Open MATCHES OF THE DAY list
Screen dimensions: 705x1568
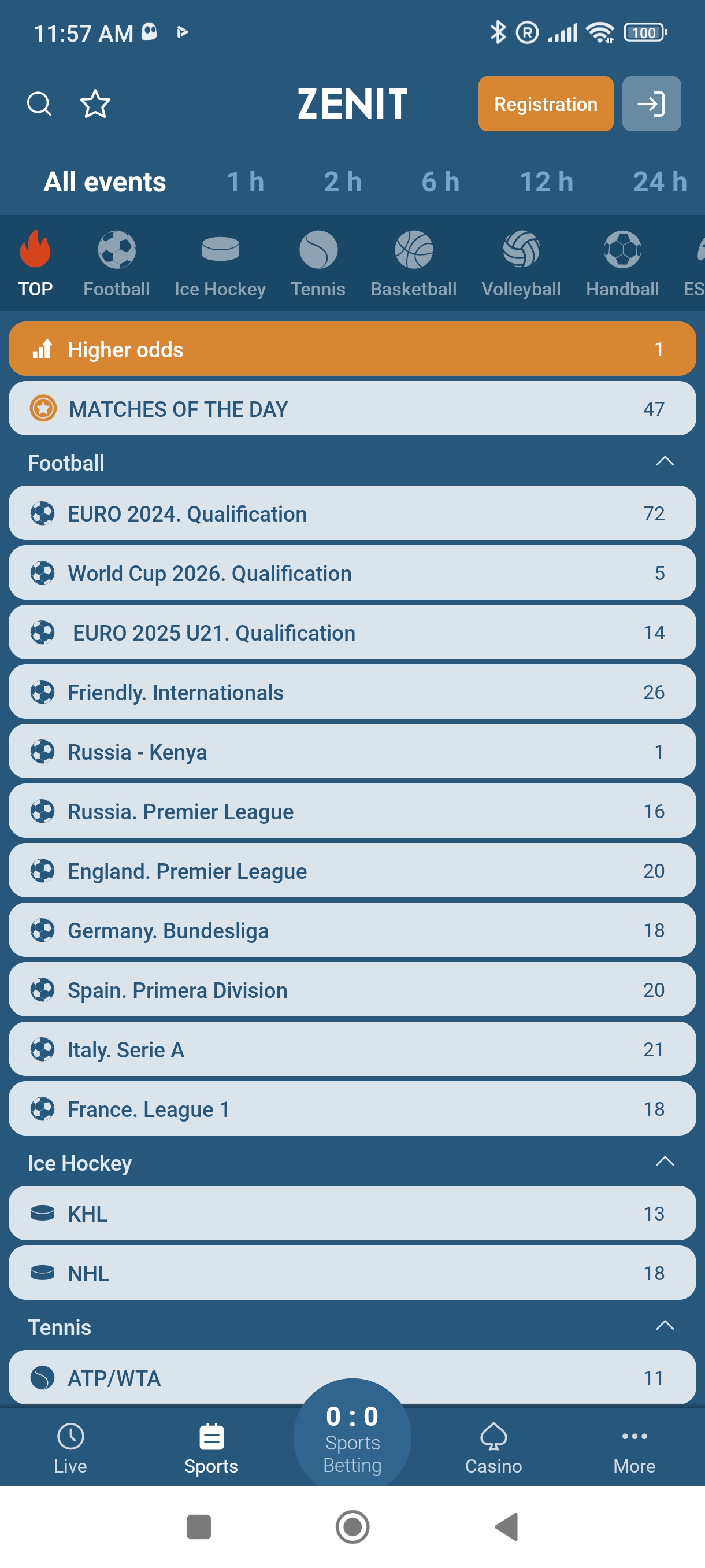coord(352,408)
